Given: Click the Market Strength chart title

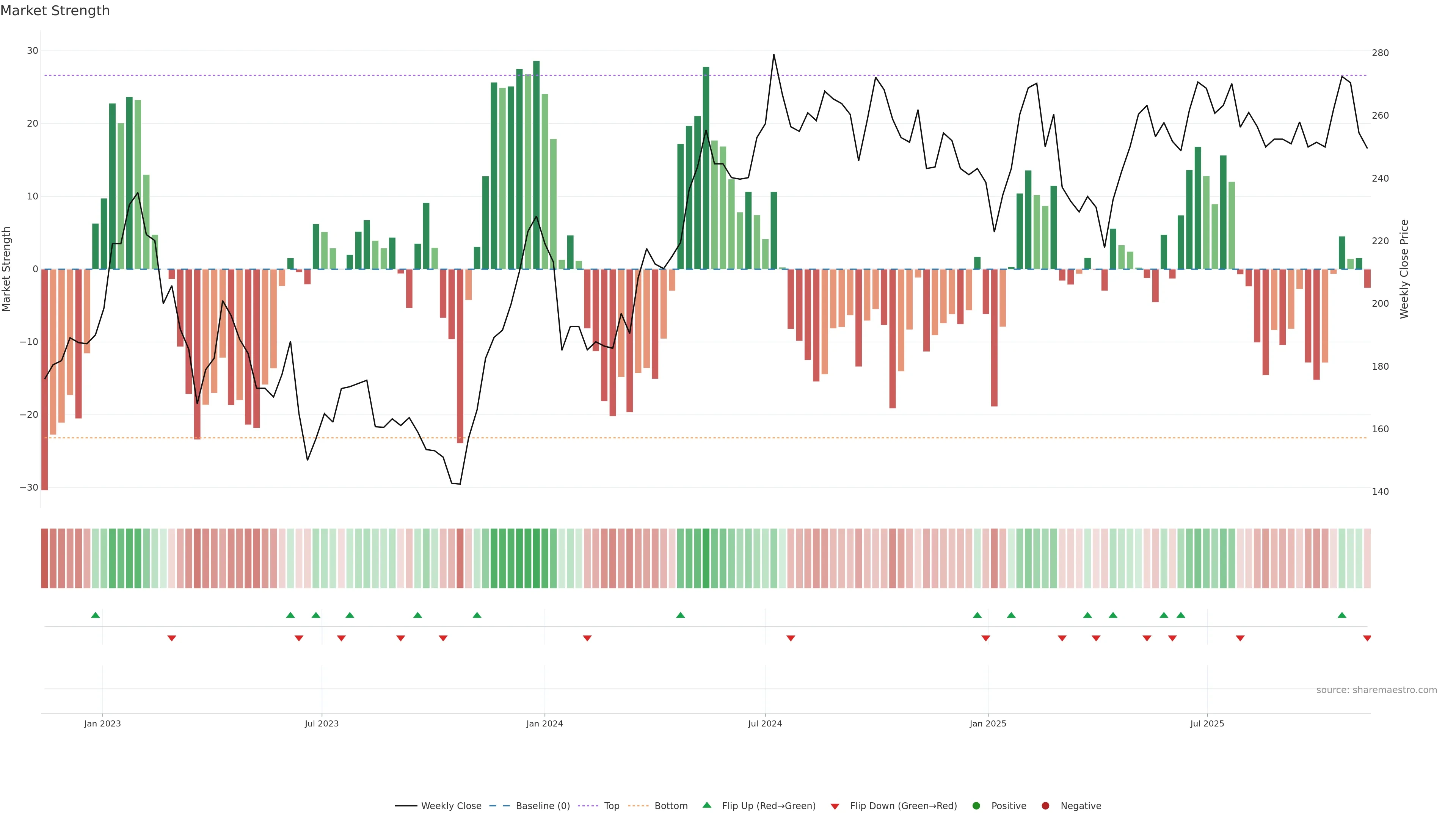Looking at the screenshot, I should (55, 11).
